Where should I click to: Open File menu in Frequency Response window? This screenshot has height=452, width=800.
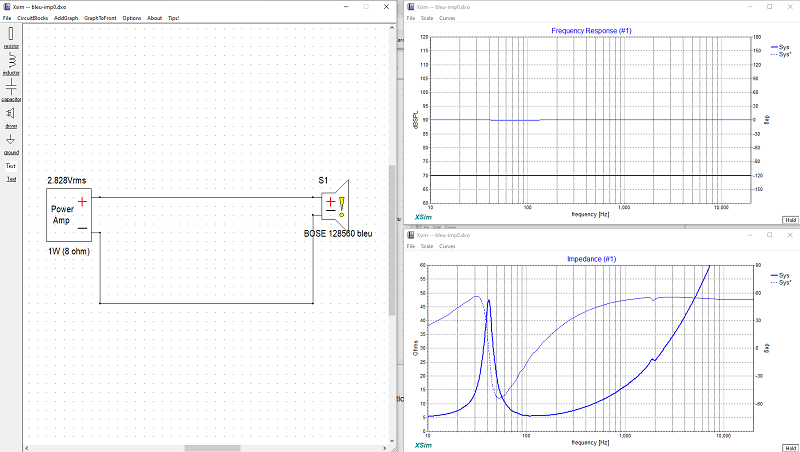411,18
